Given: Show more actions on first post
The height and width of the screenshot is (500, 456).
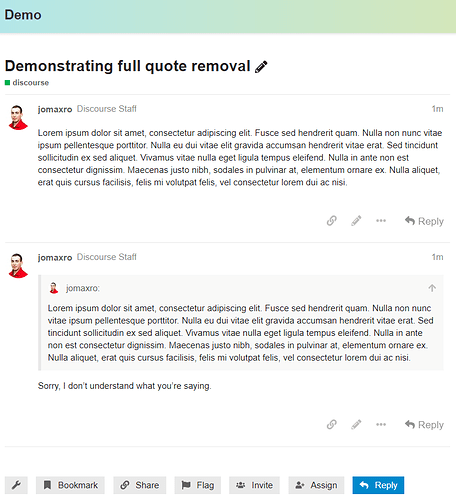Looking at the screenshot, I should [x=381, y=221].
